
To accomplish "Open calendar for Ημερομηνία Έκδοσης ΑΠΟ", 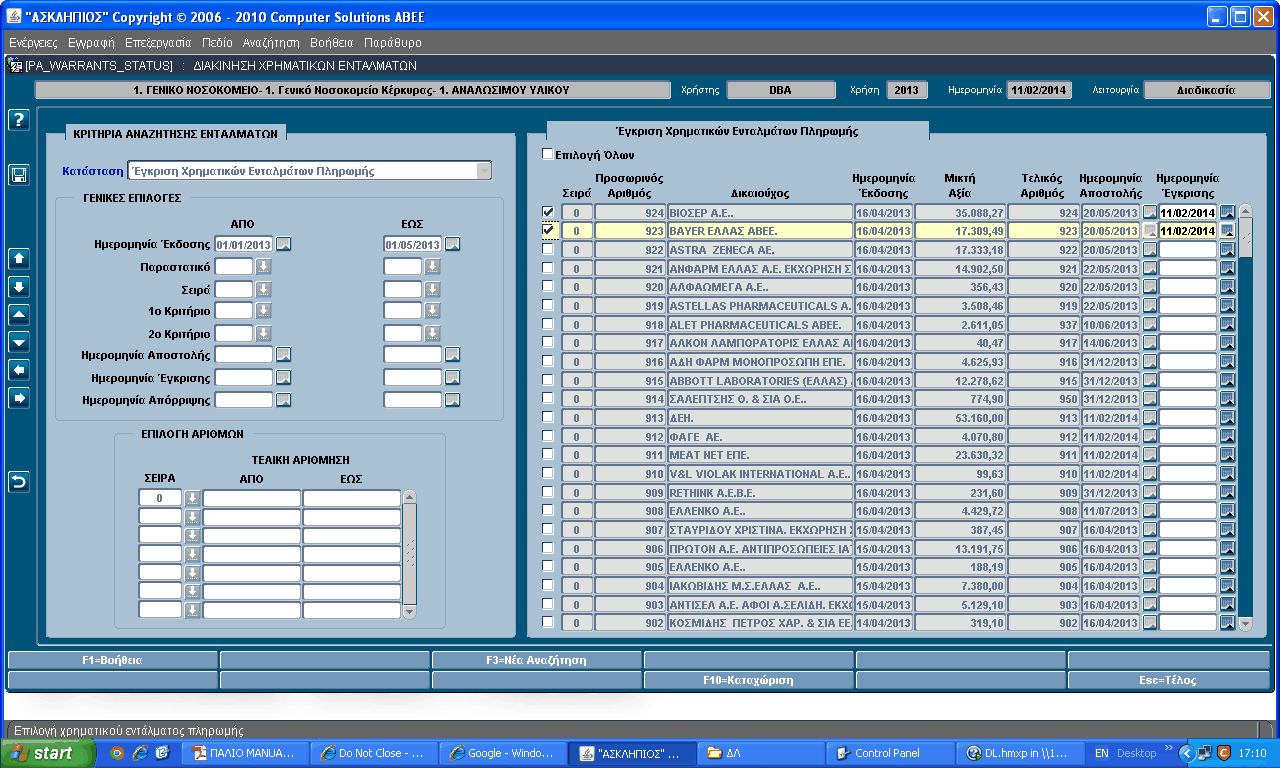I will [x=284, y=243].
